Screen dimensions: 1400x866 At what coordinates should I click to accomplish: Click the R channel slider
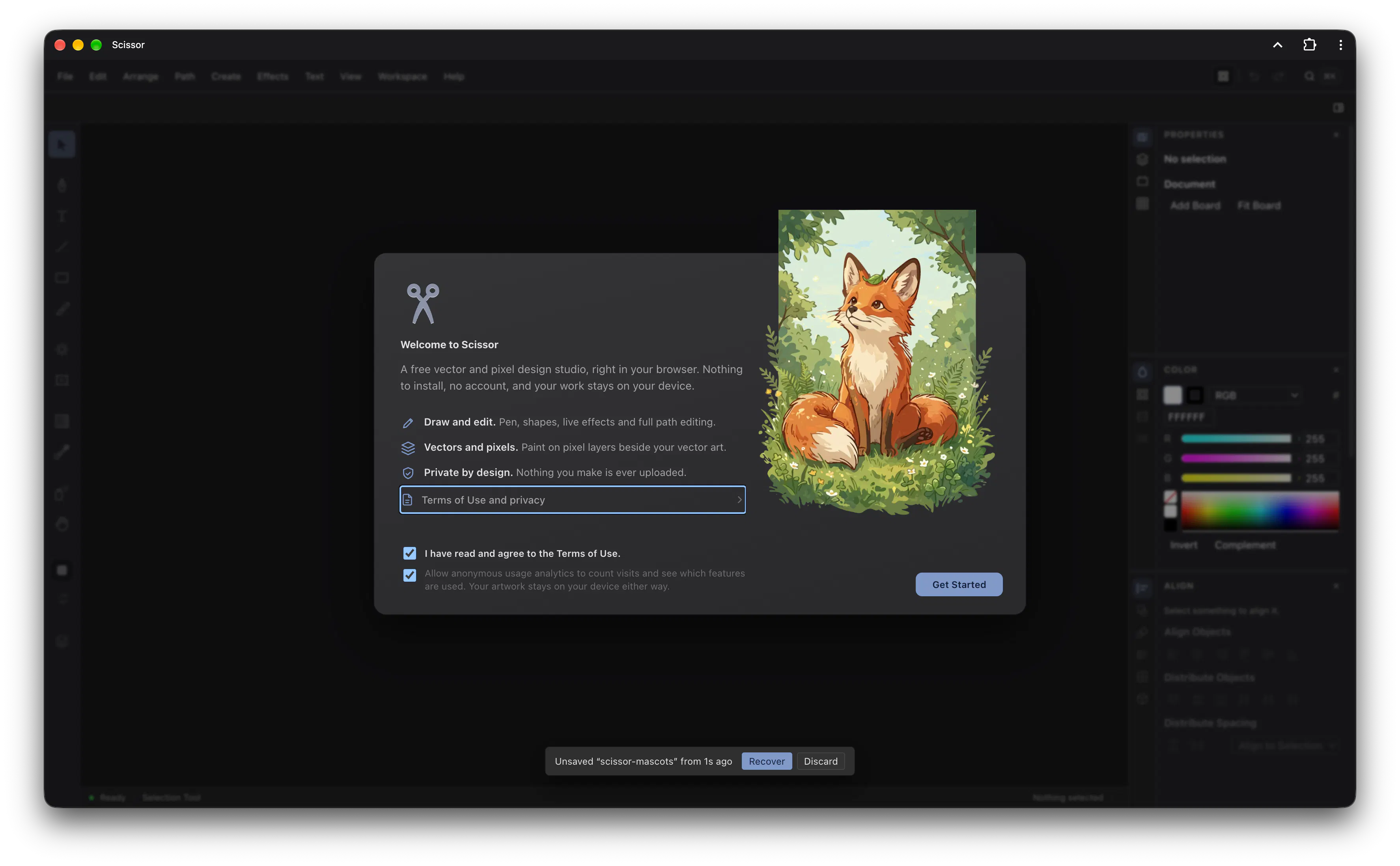[x=1236, y=439]
